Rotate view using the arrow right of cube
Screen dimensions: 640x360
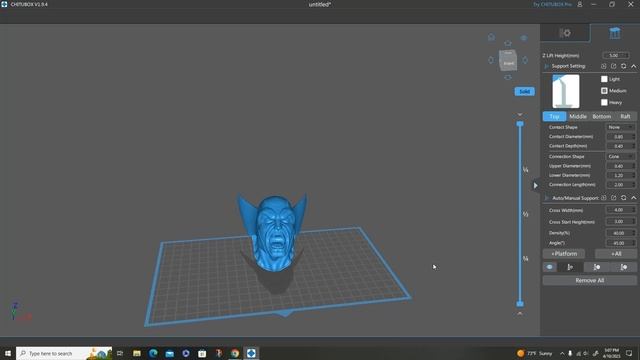tap(525, 60)
